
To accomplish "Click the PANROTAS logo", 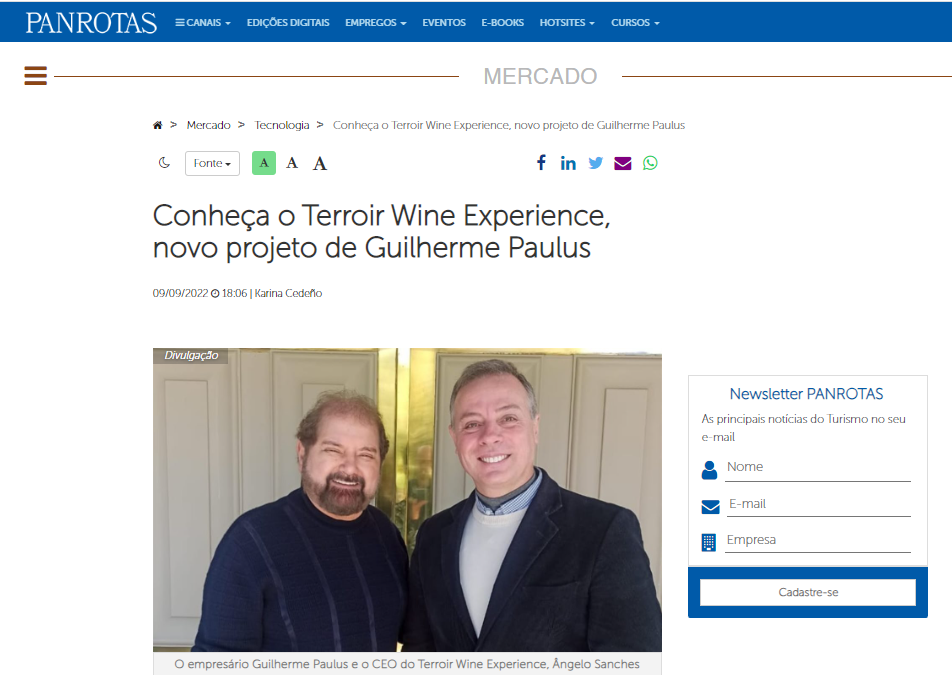I will pos(91,22).
